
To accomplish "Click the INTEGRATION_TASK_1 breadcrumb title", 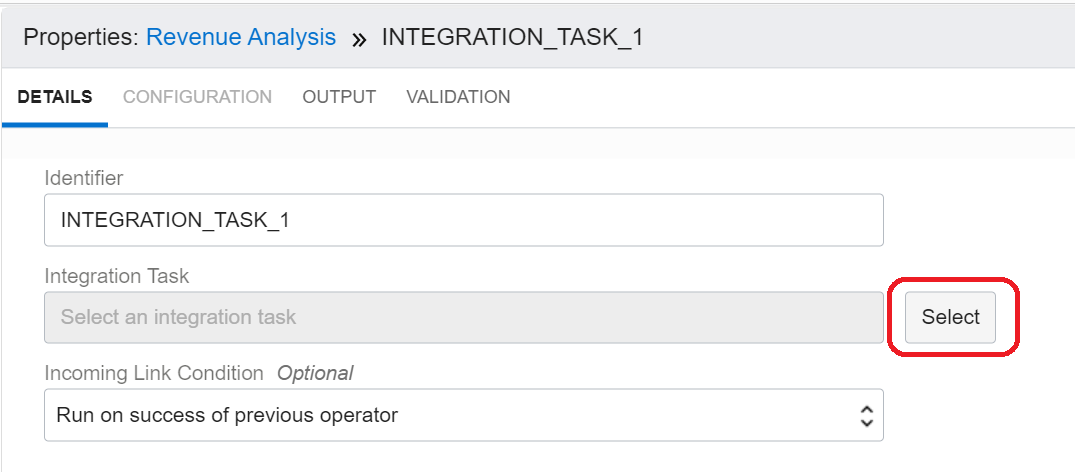I will pyautogui.click(x=512, y=38).
